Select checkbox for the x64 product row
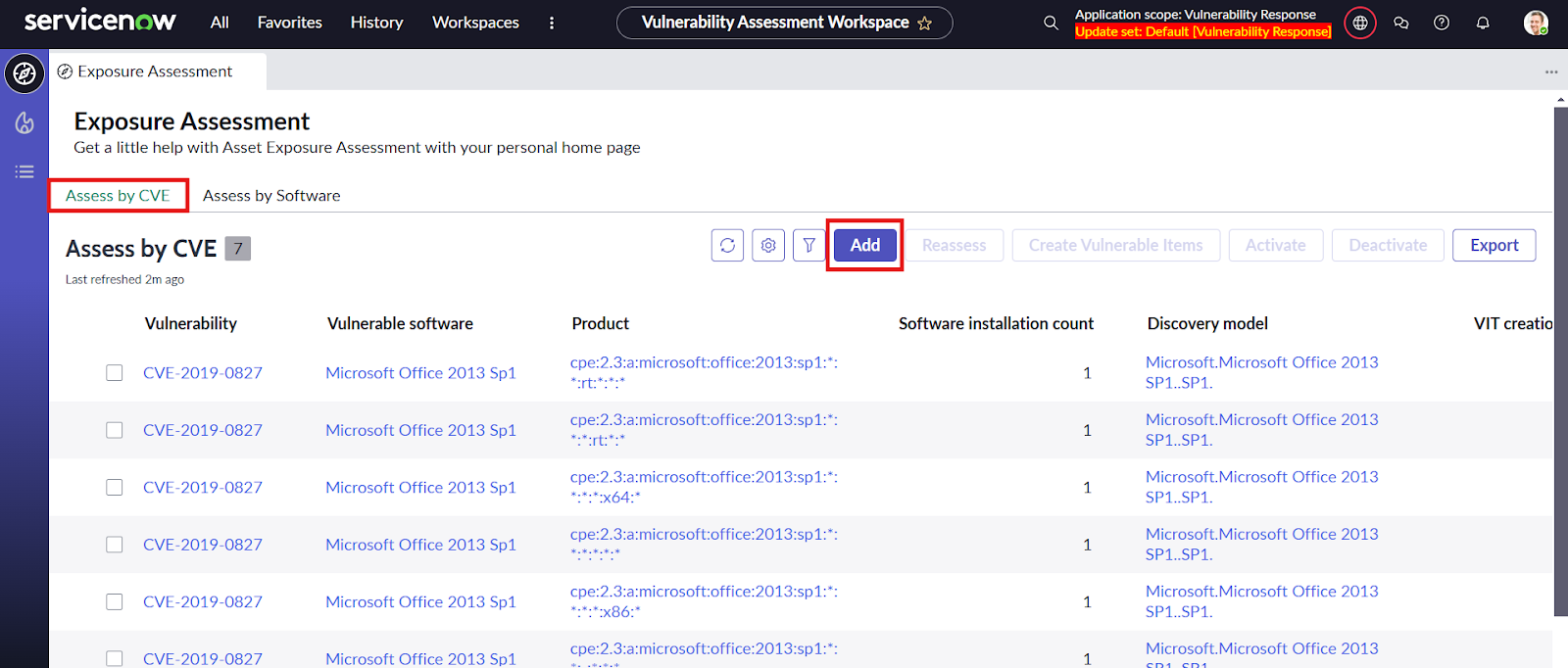The image size is (1568, 668). (x=115, y=488)
